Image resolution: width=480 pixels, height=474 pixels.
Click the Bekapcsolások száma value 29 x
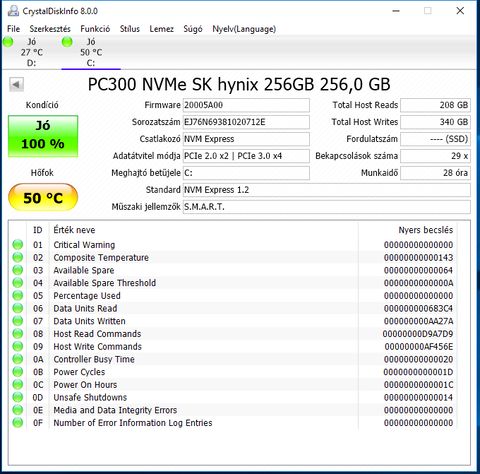click(x=435, y=156)
